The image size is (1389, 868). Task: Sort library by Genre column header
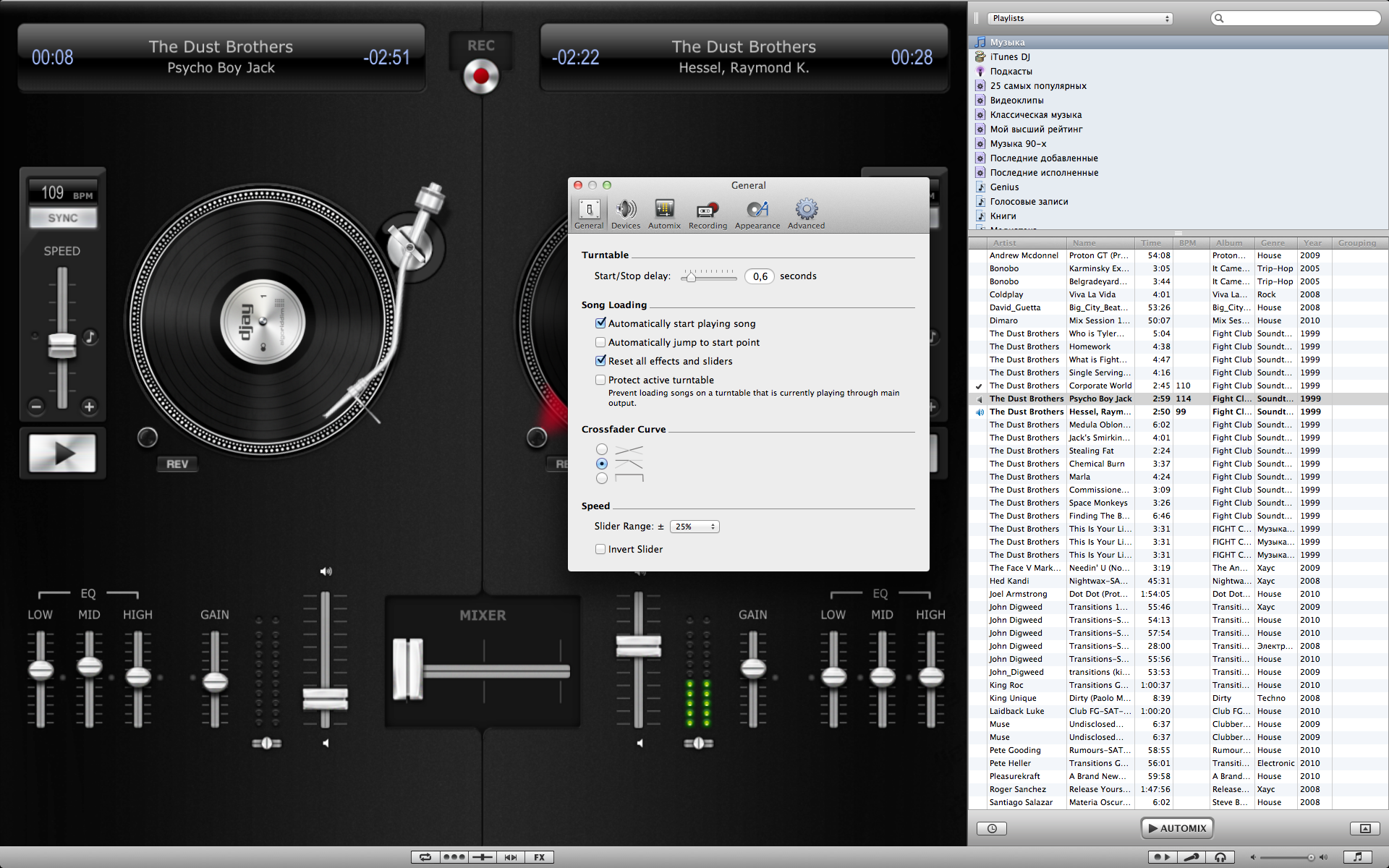[1275, 243]
